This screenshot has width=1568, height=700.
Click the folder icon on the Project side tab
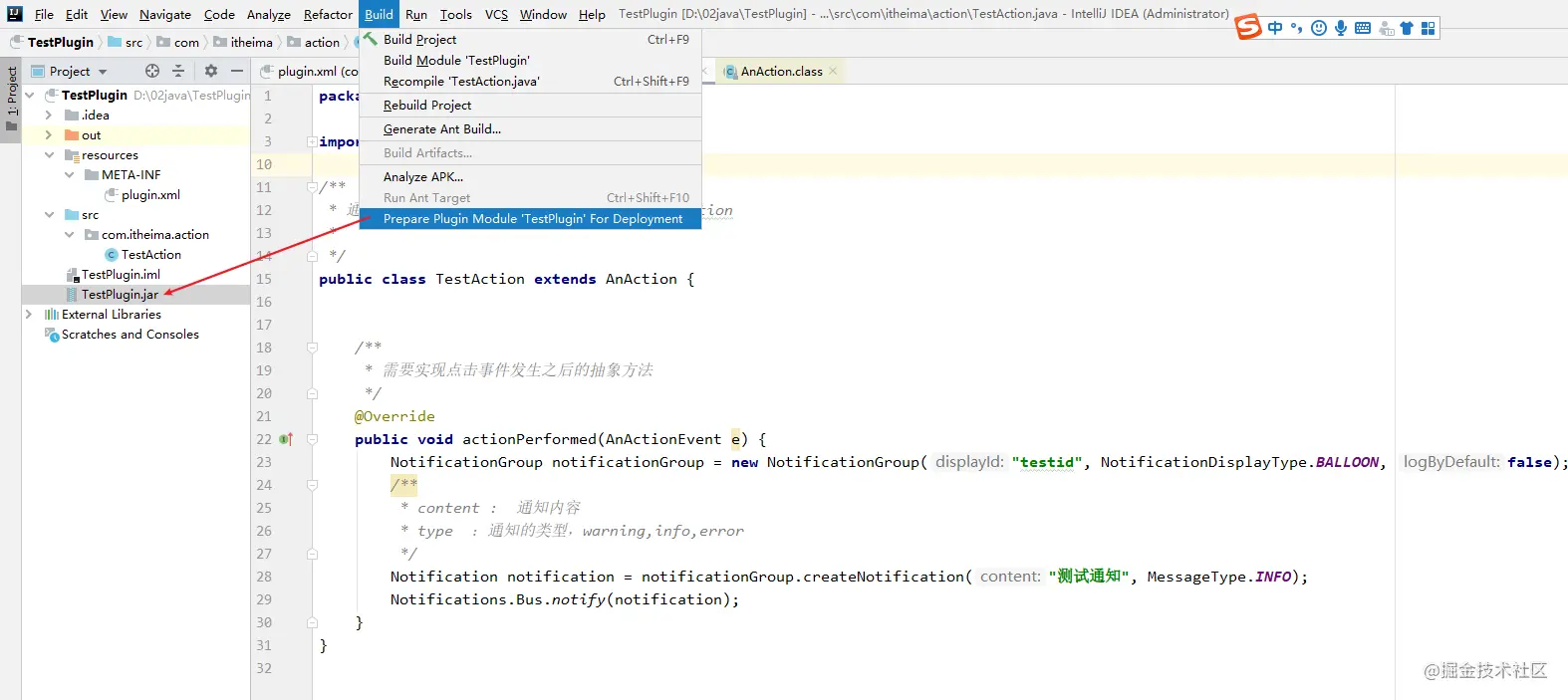click(x=12, y=126)
